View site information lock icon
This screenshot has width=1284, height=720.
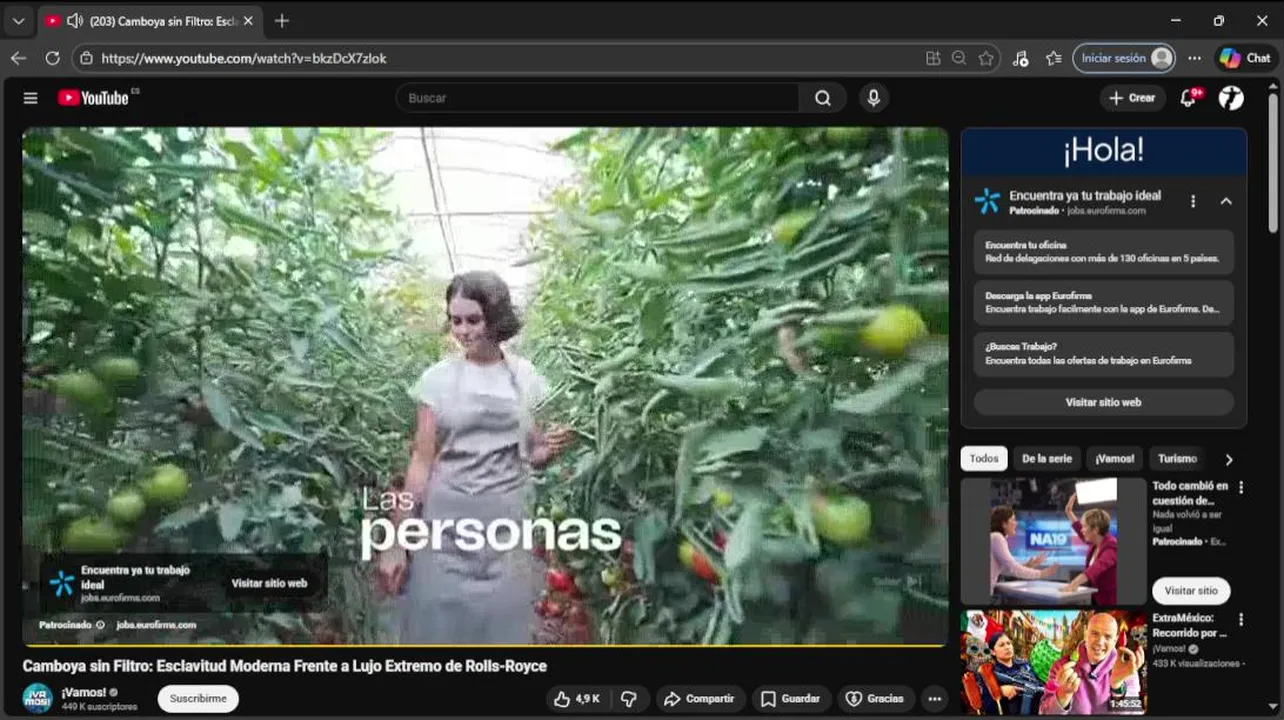[86, 58]
